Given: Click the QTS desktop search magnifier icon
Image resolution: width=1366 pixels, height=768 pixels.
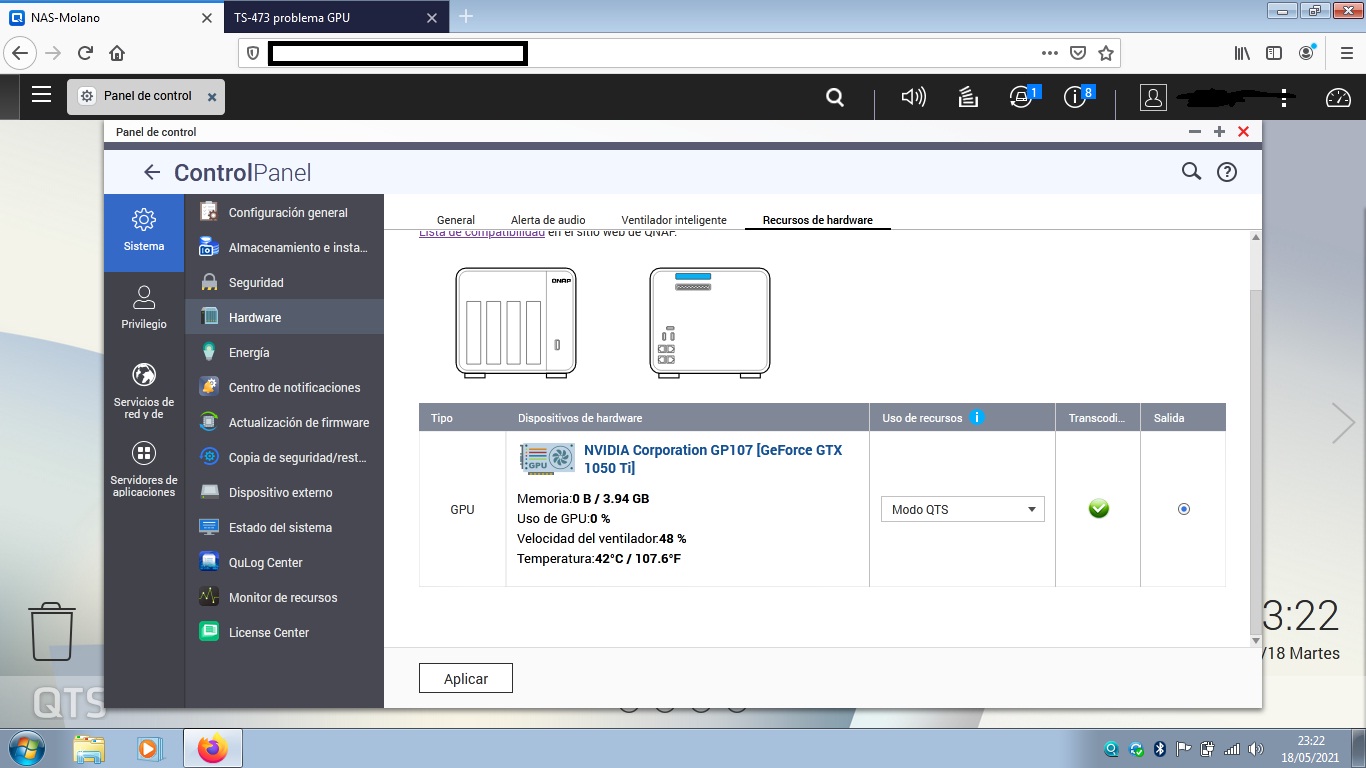Looking at the screenshot, I should coord(835,97).
